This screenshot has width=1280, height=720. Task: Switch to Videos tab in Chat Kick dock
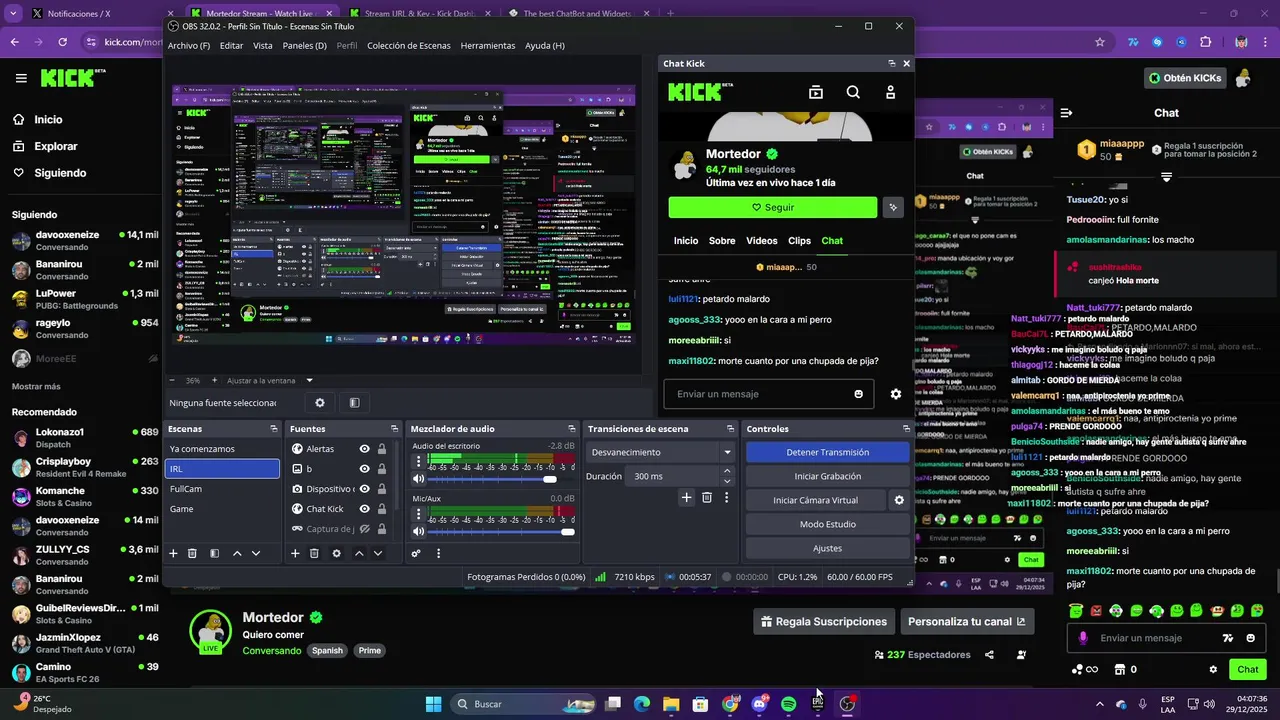pos(761,241)
